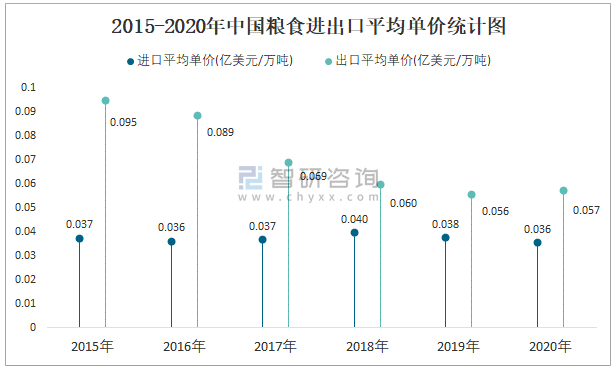Click the 2018年 import marker at 0.040

coord(354,233)
